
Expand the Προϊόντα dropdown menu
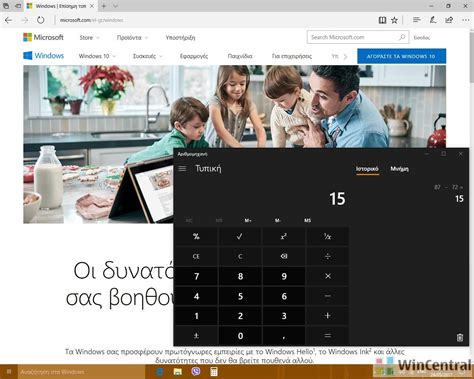click(x=132, y=38)
